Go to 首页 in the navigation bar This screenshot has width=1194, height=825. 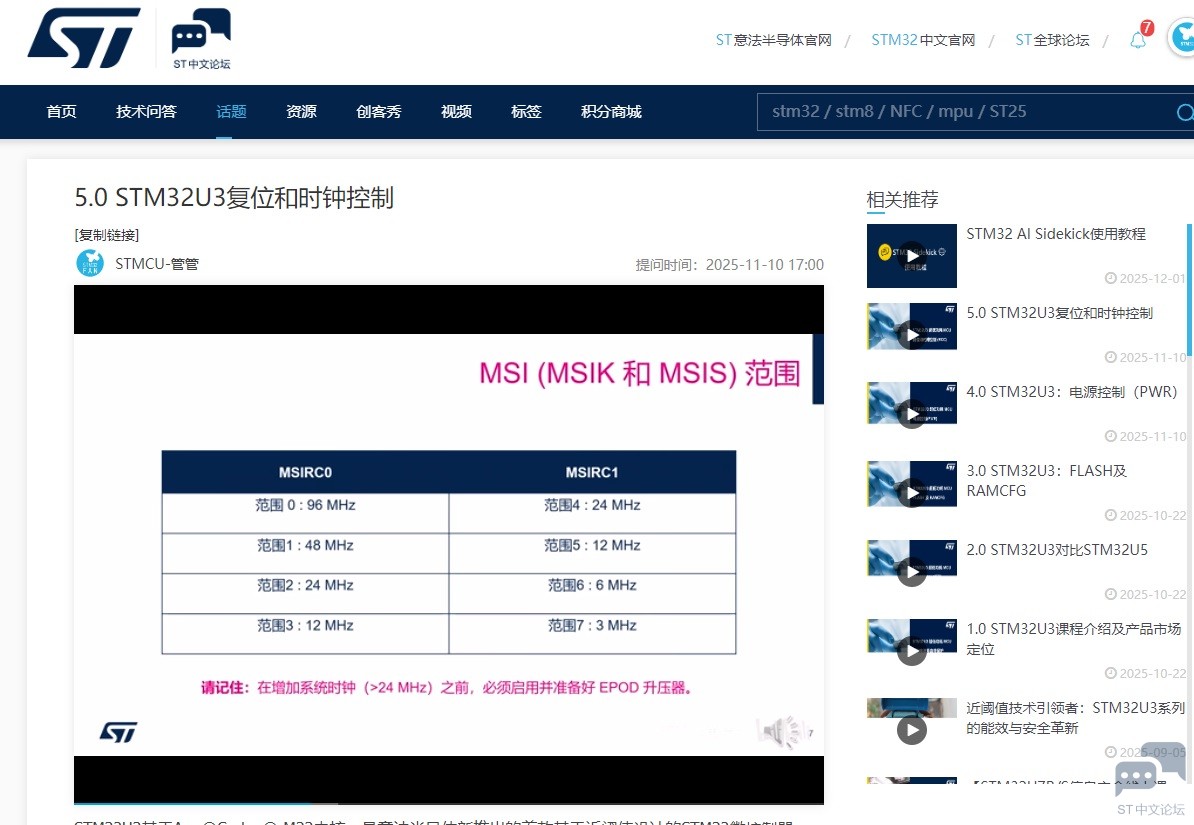(62, 111)
